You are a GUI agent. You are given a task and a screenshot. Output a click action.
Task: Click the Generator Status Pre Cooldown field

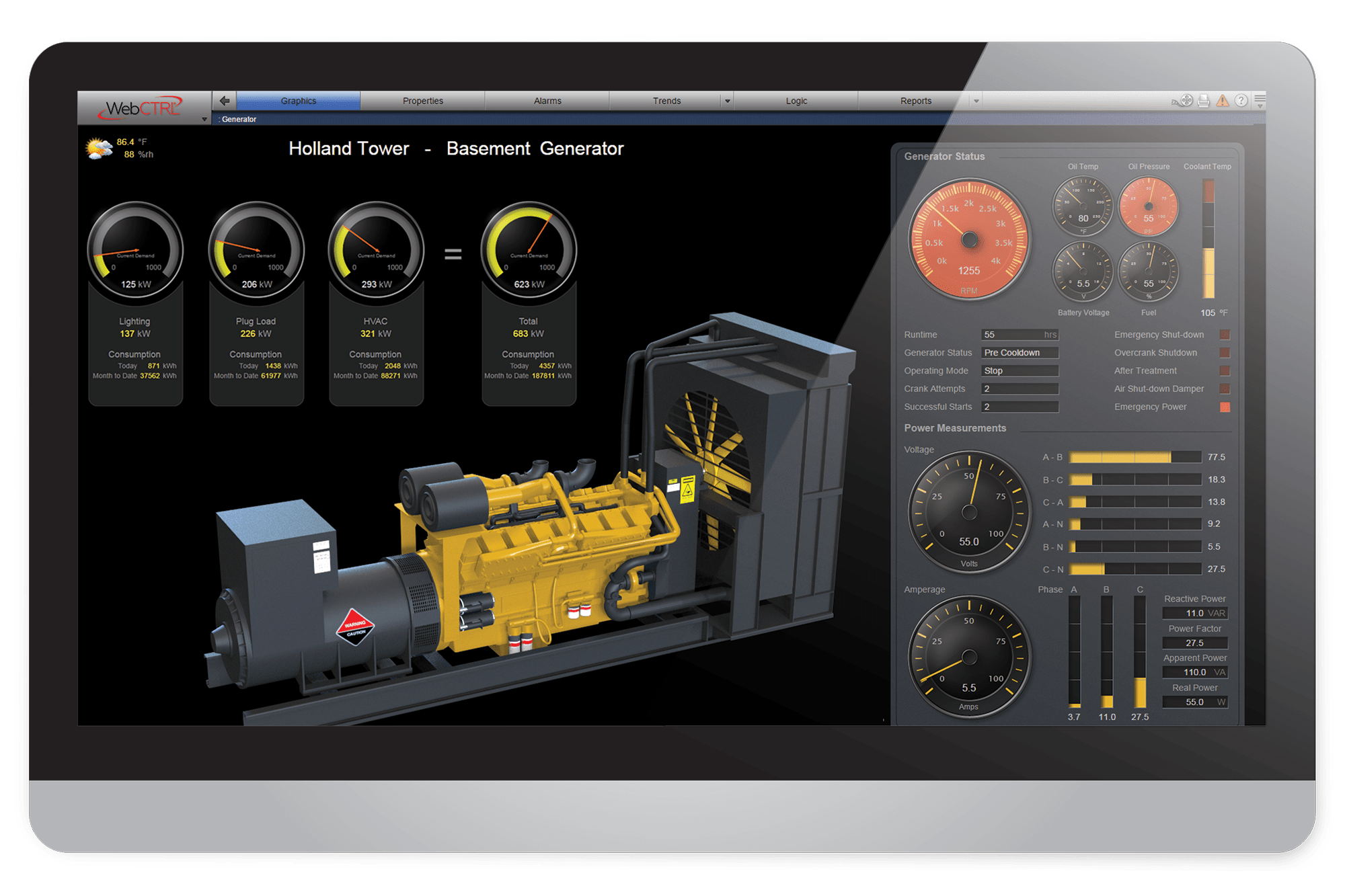1020,353
